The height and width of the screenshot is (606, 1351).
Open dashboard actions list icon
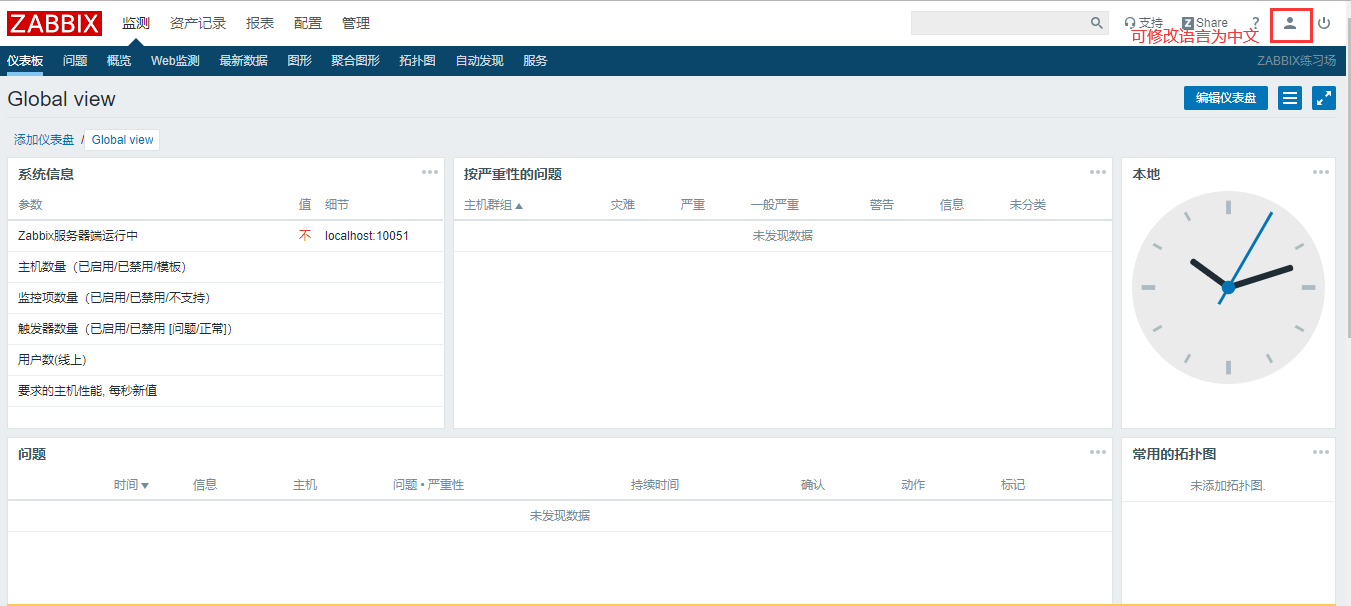(x=1290, y=98)
